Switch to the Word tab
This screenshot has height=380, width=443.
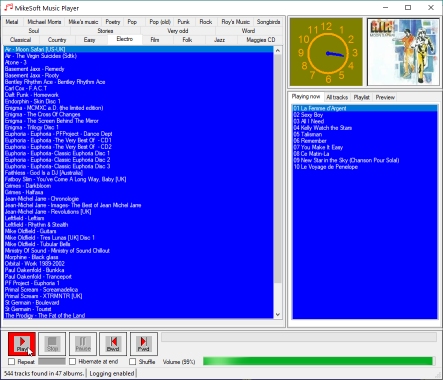click(x=248, y=31)
